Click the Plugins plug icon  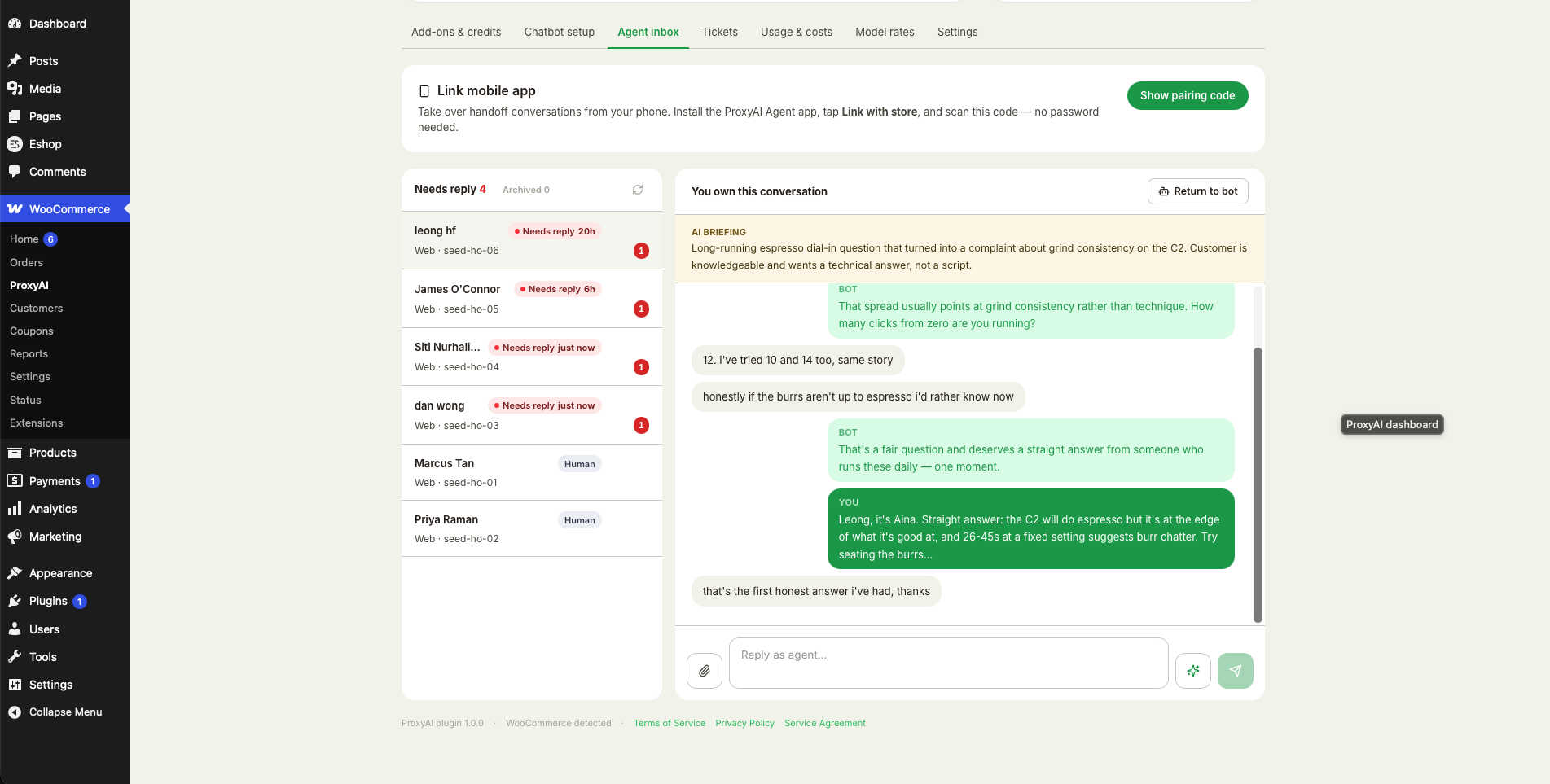click(15, 601)
